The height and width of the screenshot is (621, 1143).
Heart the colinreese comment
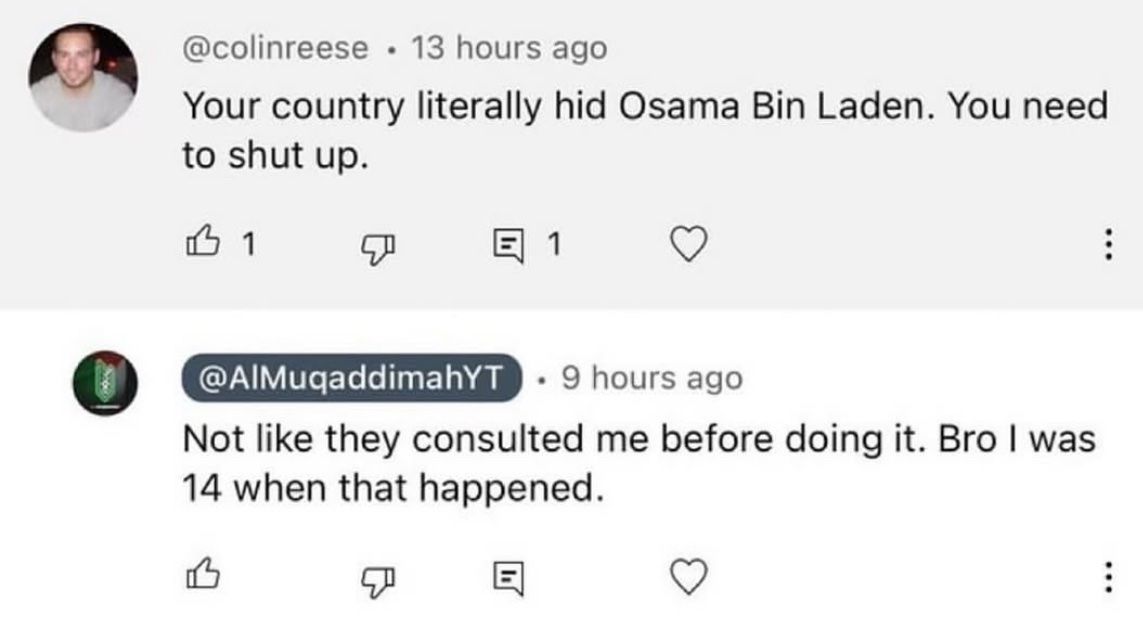(690, 243)
